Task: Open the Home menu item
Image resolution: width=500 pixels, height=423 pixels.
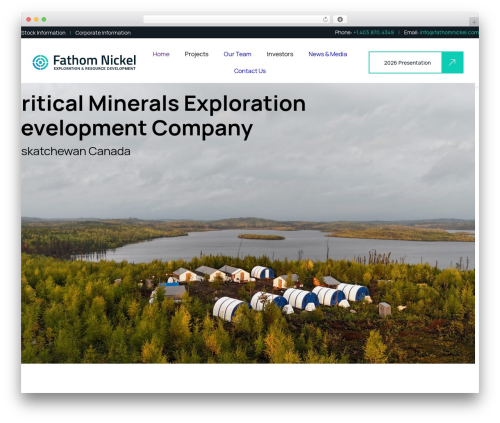Action: tap(161, 54)
